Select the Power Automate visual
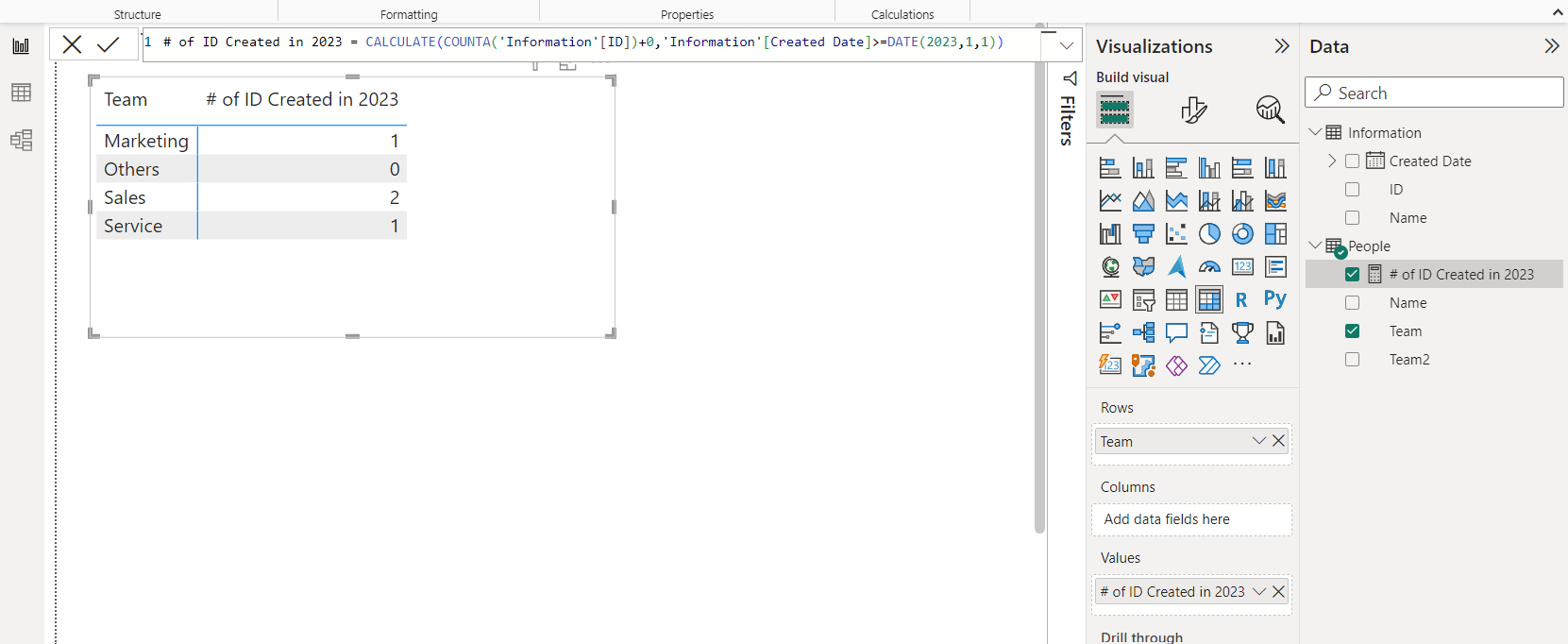This screenshot has width=1568, height=644. tap(1209, 365)
